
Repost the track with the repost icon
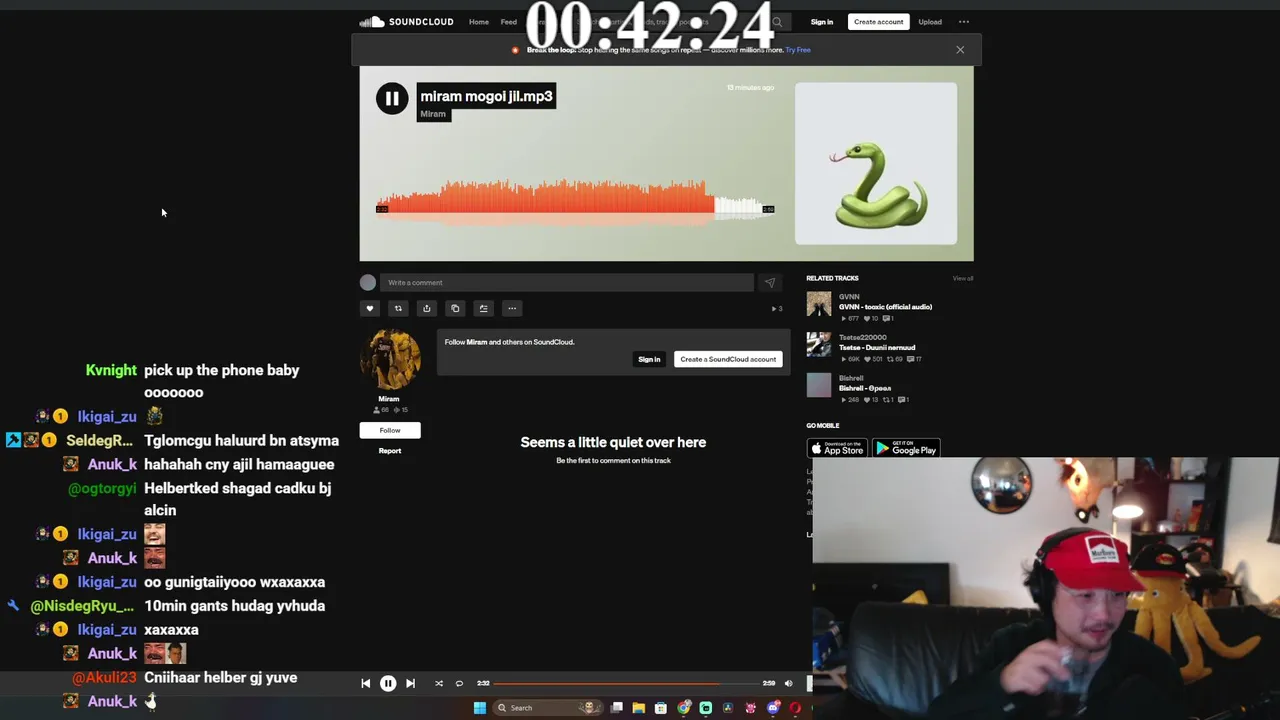tap(398, 308)
